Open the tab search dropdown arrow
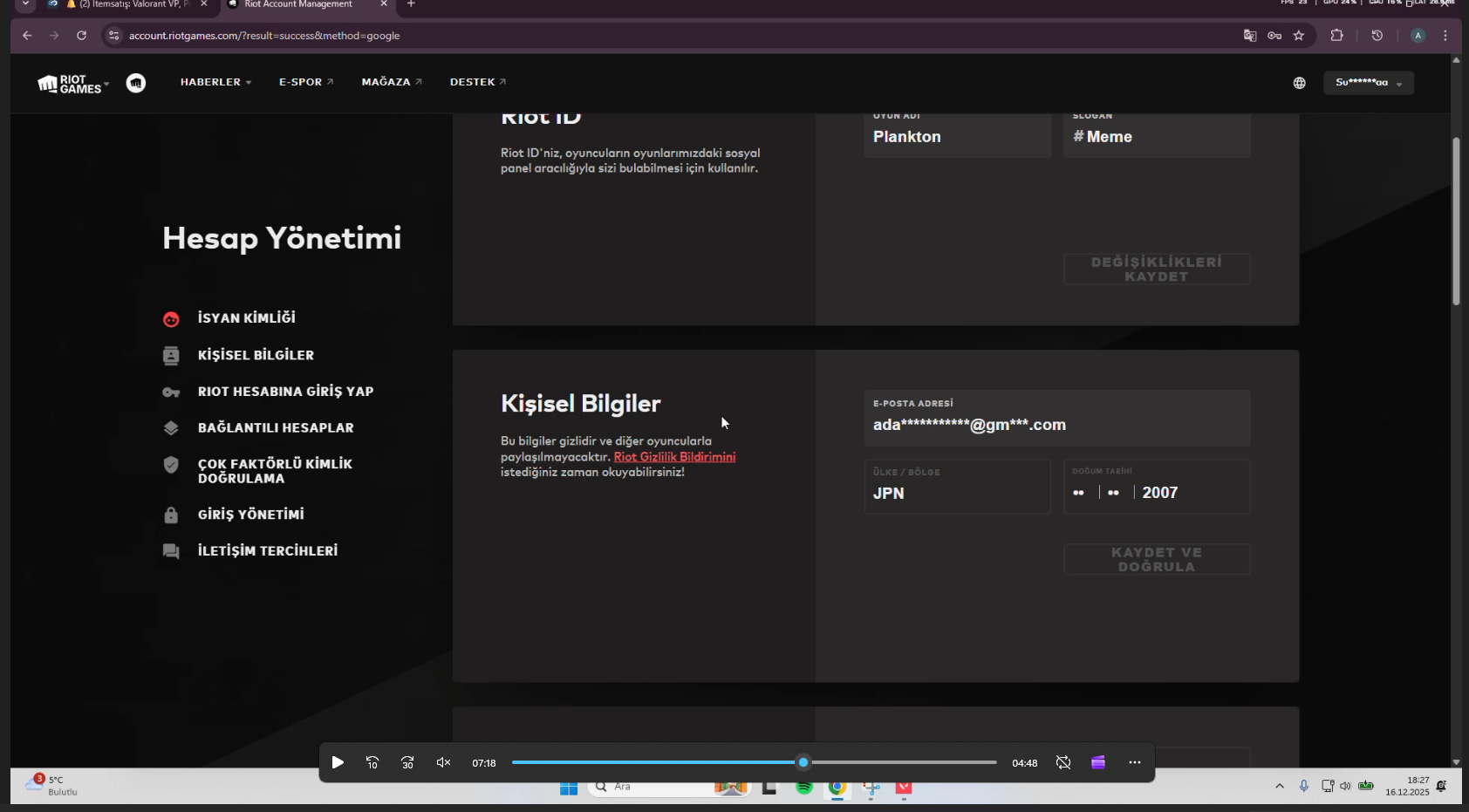 [x=26, y=4]
